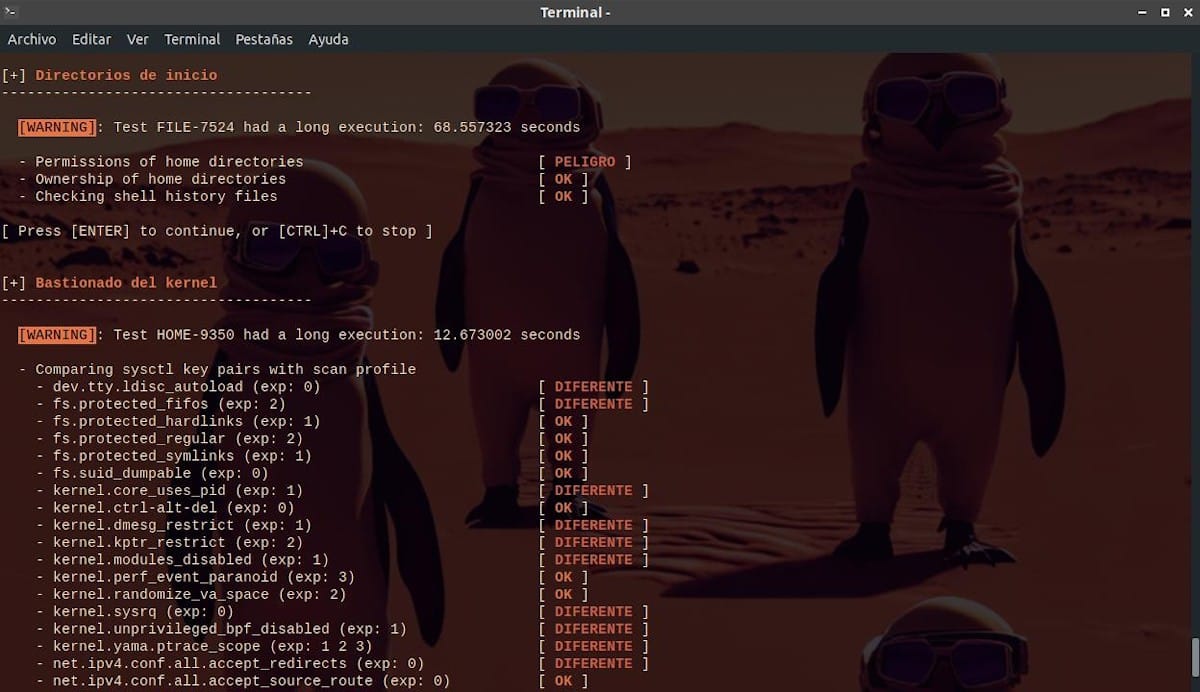Click the WARNING badge for Test HOME-9350
The width and height of the screenshot is (1200, 692).
click(58, 335)
